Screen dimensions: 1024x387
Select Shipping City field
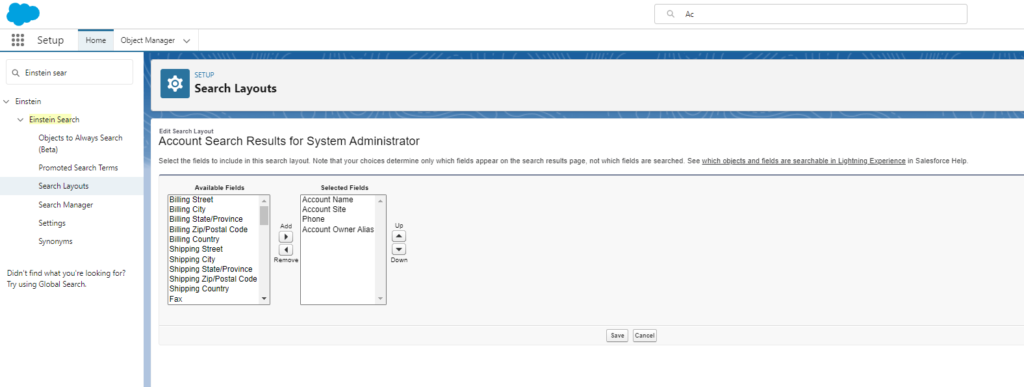(192, 259)
